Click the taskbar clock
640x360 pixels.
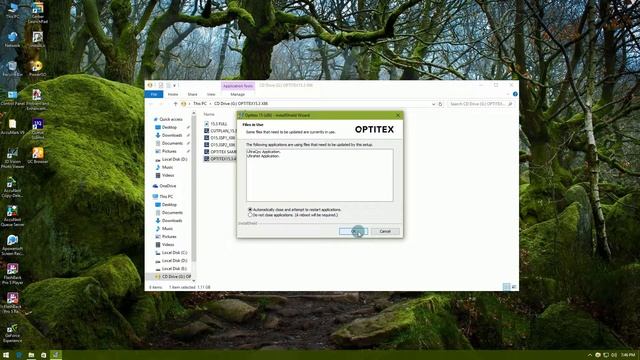coord(628,355)
